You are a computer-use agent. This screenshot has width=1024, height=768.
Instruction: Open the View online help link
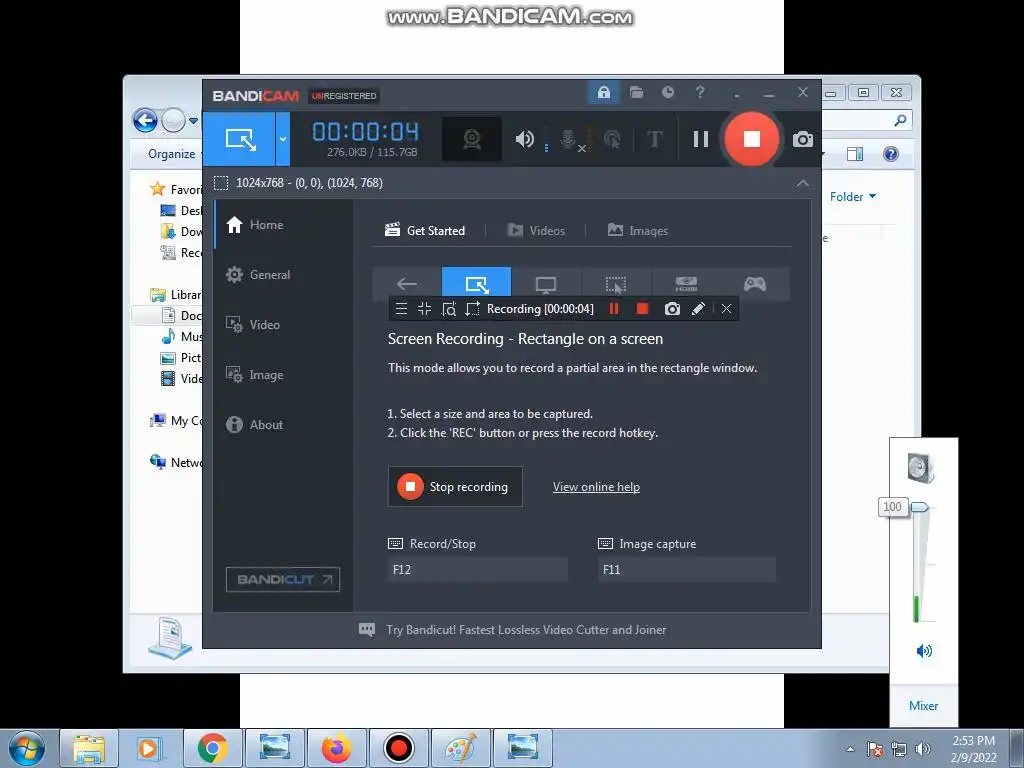(x=596, y=487)
